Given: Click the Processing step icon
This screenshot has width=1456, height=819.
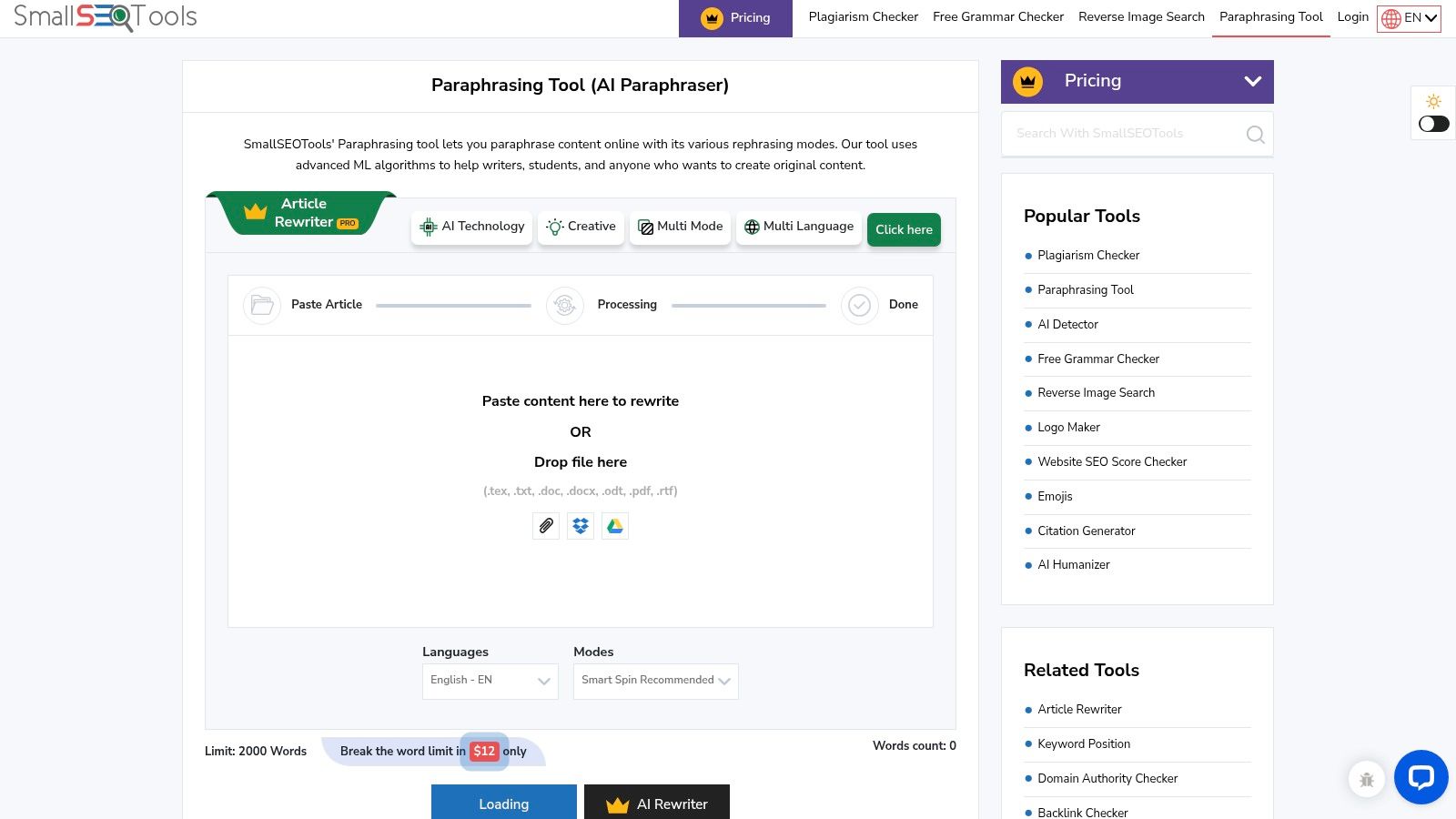Looking at the screenshot, I should click(x=565, y=305).
